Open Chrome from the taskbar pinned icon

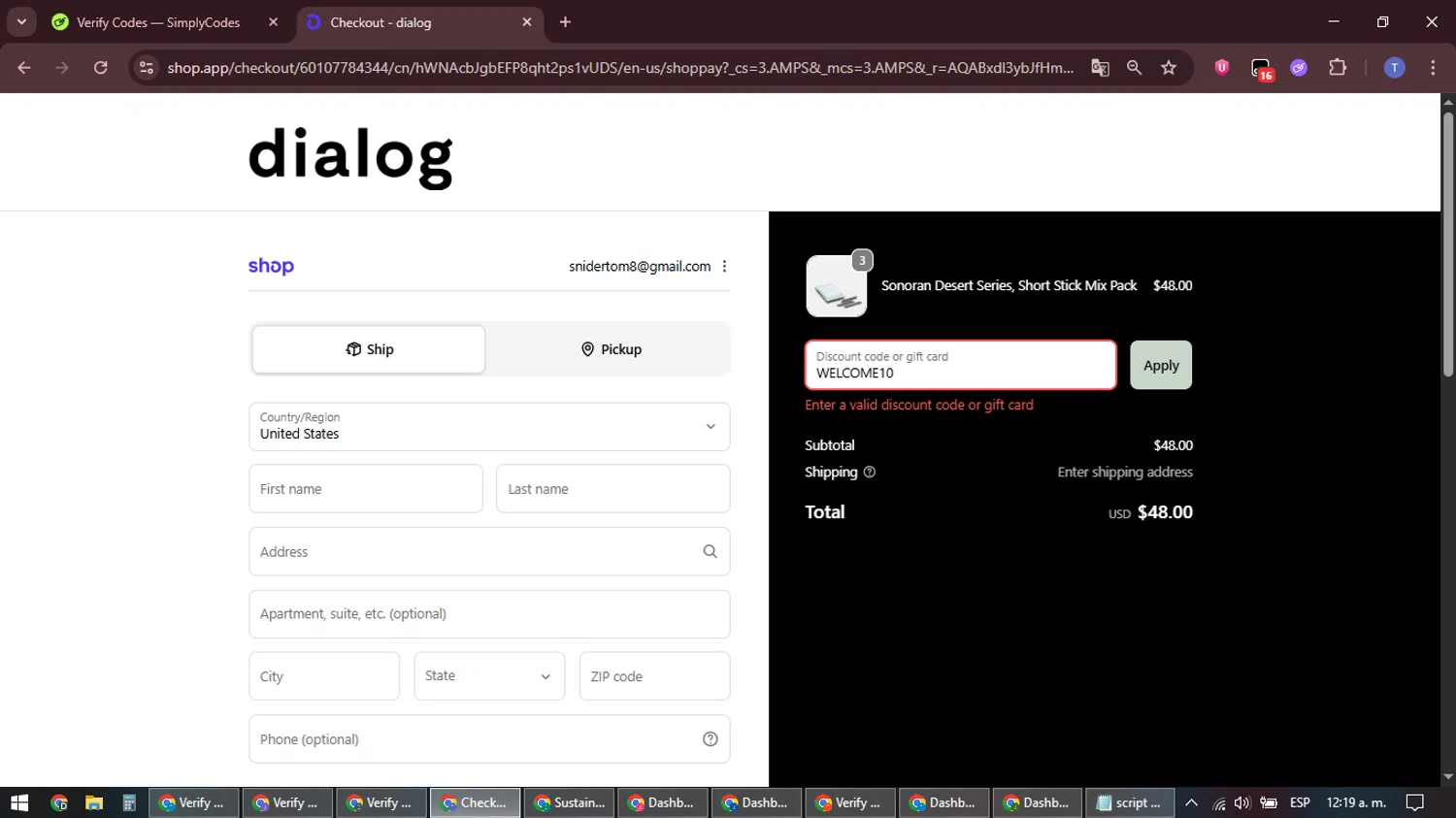(x=59, y=802)
